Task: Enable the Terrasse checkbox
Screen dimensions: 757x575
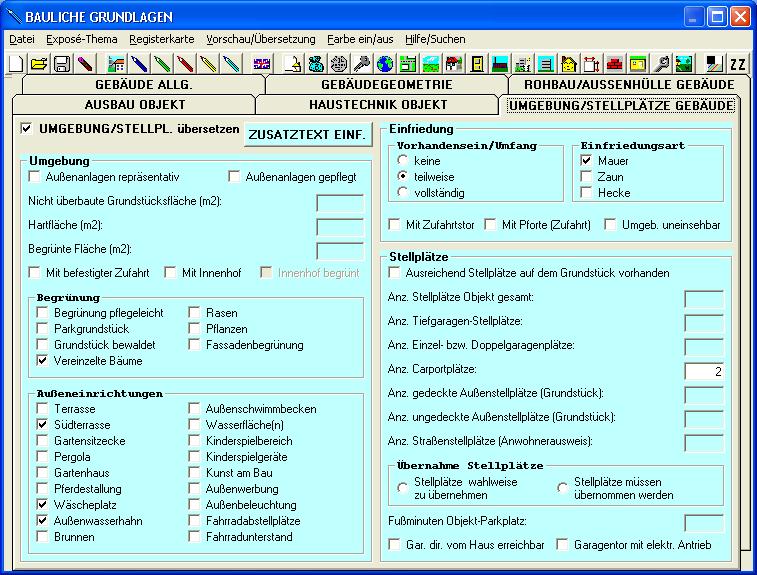Action: 43,409
